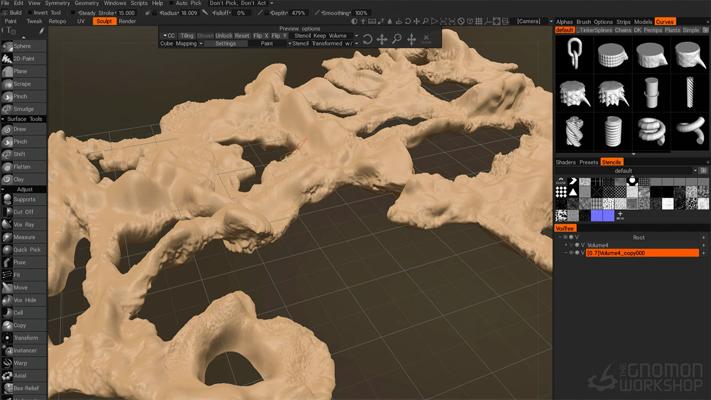Select the Cut Off tool

23,212
